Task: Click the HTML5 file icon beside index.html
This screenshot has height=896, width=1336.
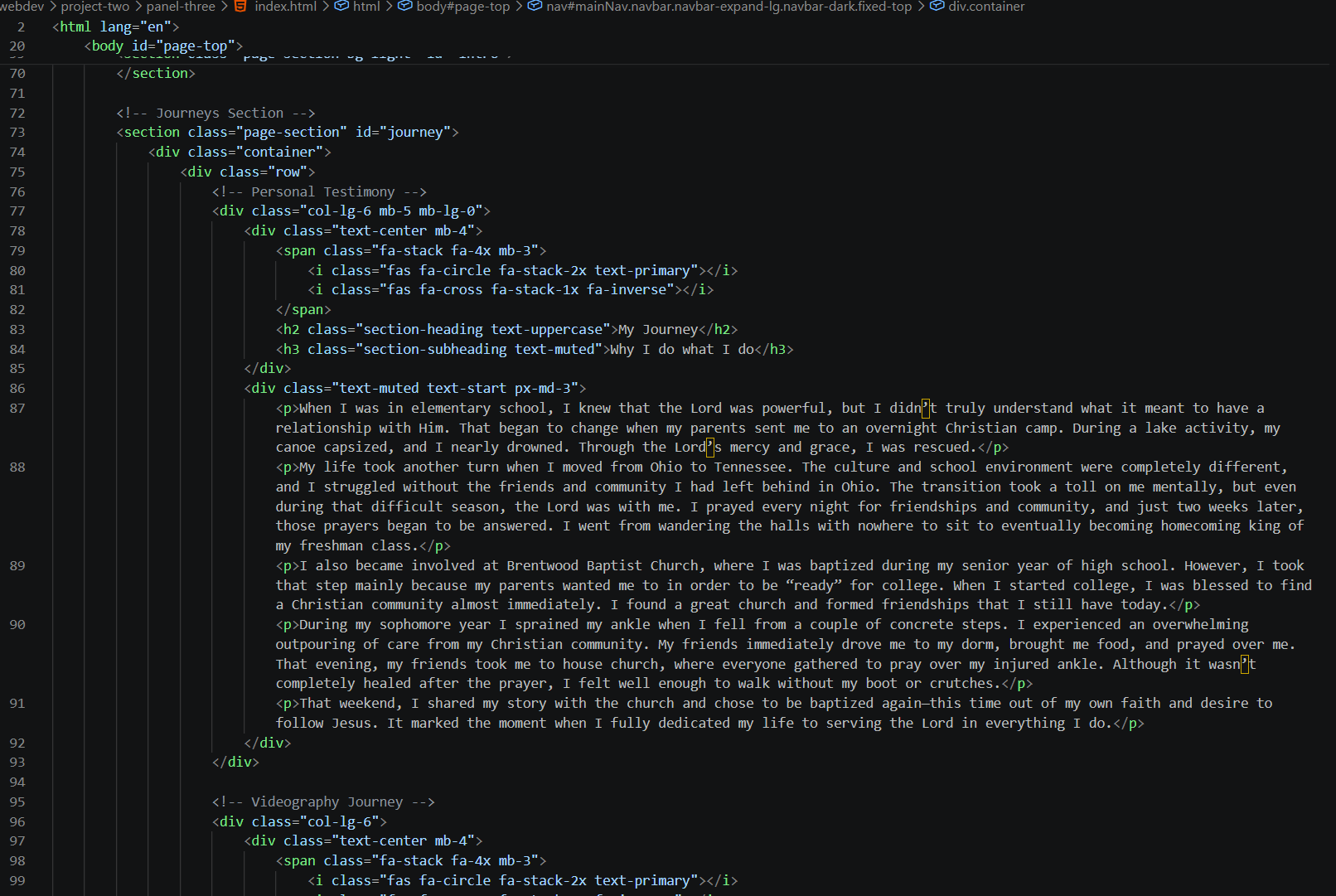Action: coord(240,7)
